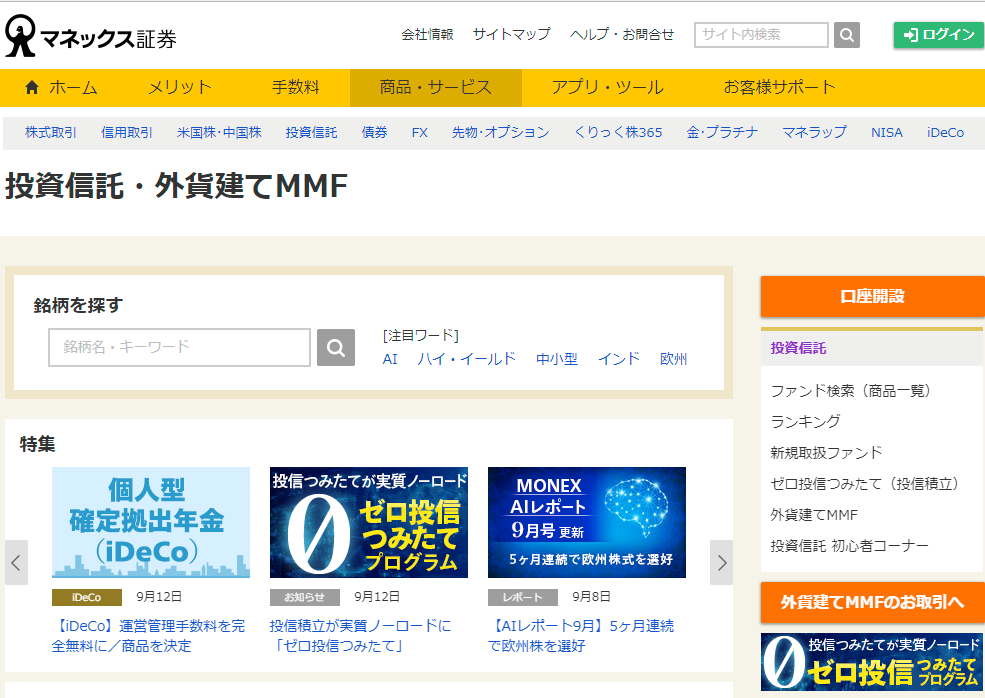
Task: Select 金・プラチナ in the sub navigation
Action: point(722,133)
